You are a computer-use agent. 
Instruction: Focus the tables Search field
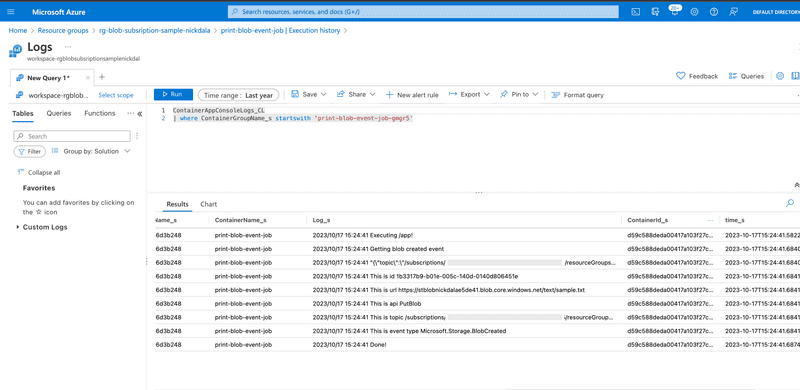pos(72,136)
